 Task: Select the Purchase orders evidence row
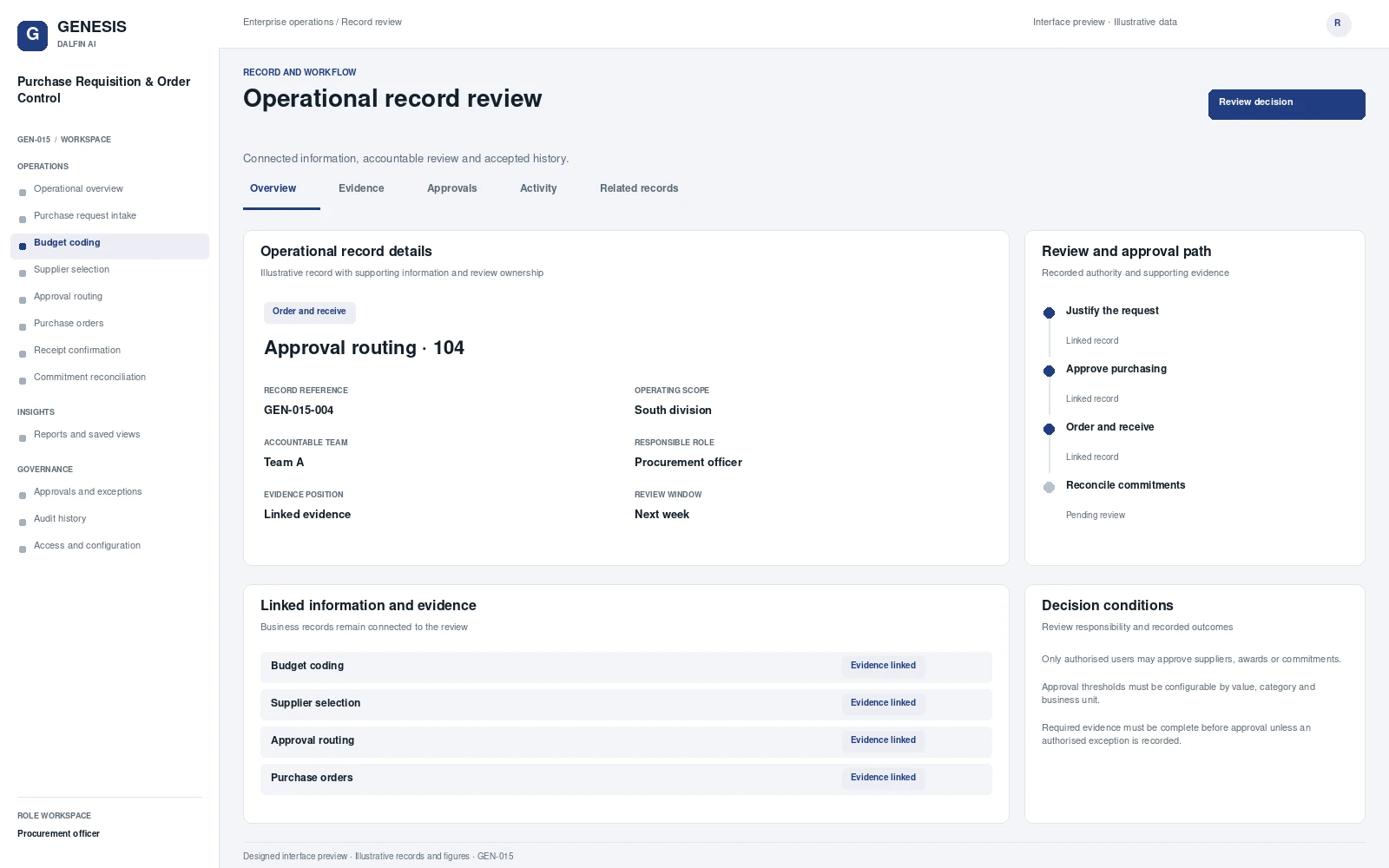(626, 779)
